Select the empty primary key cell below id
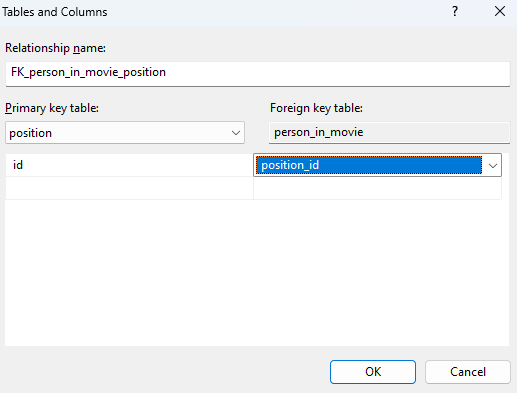Screen dimensions: 517x393 [129, 188]
